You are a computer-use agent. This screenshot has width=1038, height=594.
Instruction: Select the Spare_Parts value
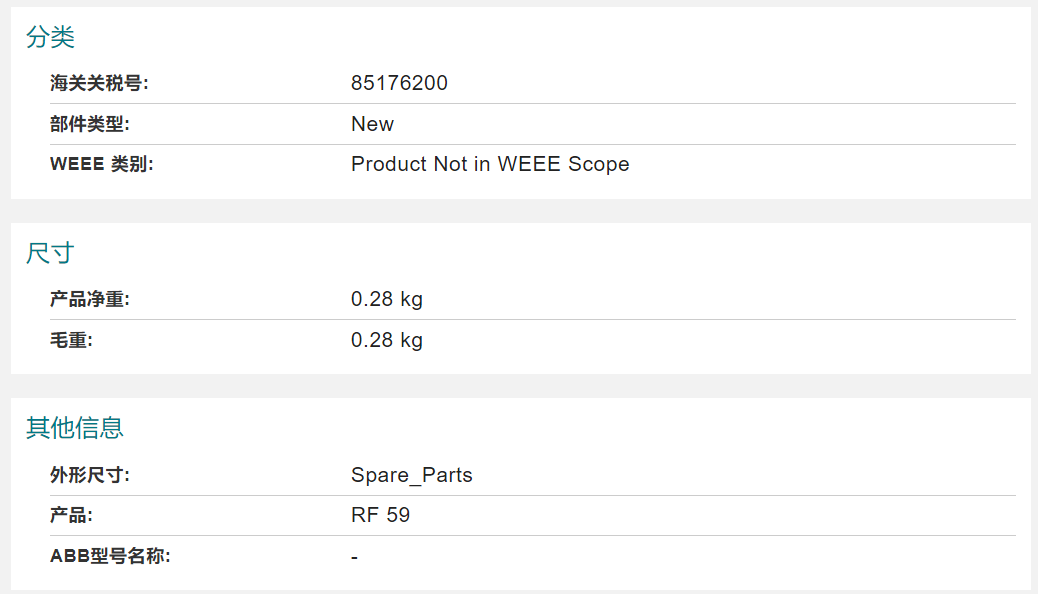click(x=412, y=475)
